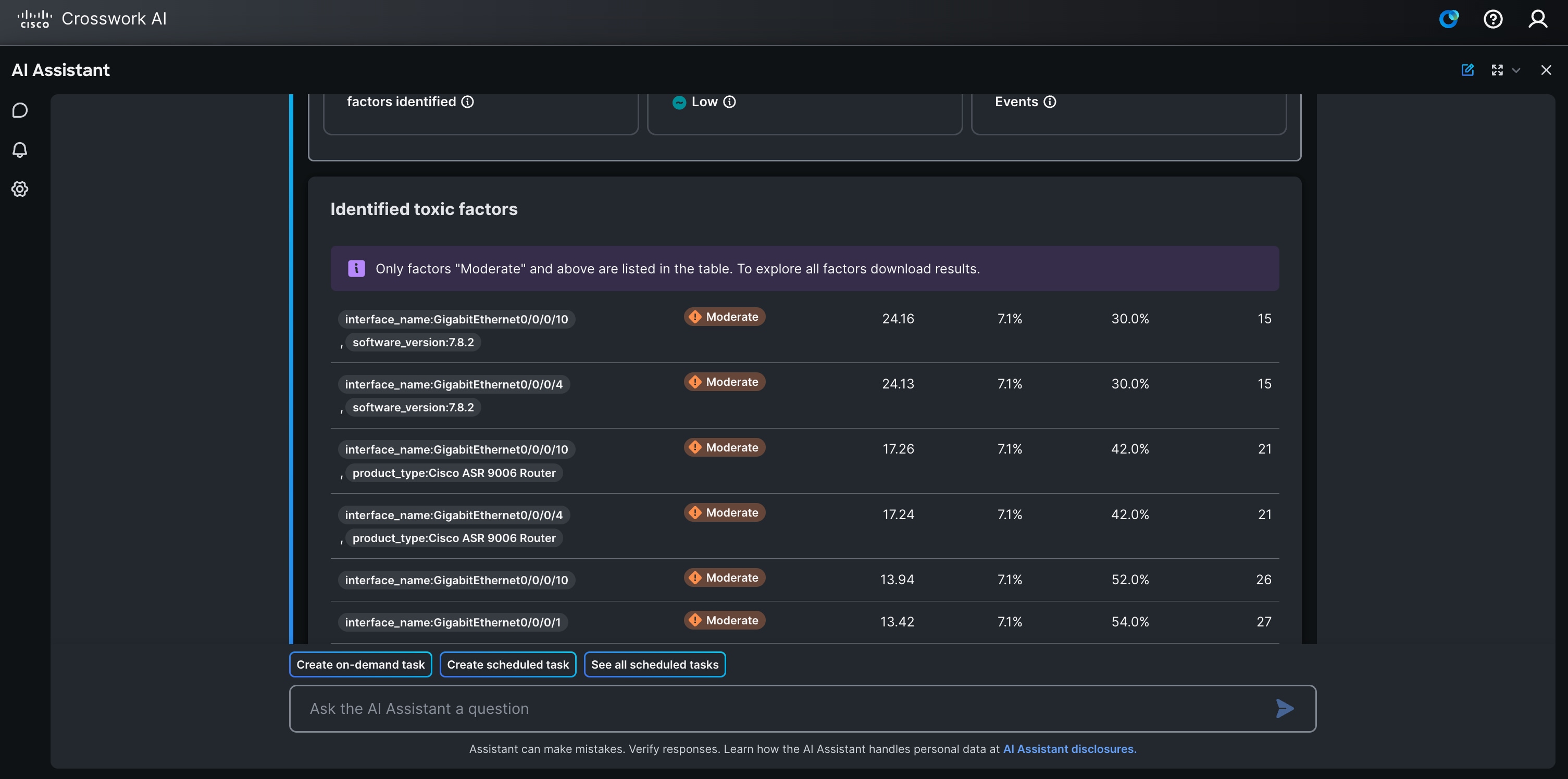The image size is (1568, 779).
Task: Click the Moderate badge in the 13.42 row
Action: pos(724,620)
